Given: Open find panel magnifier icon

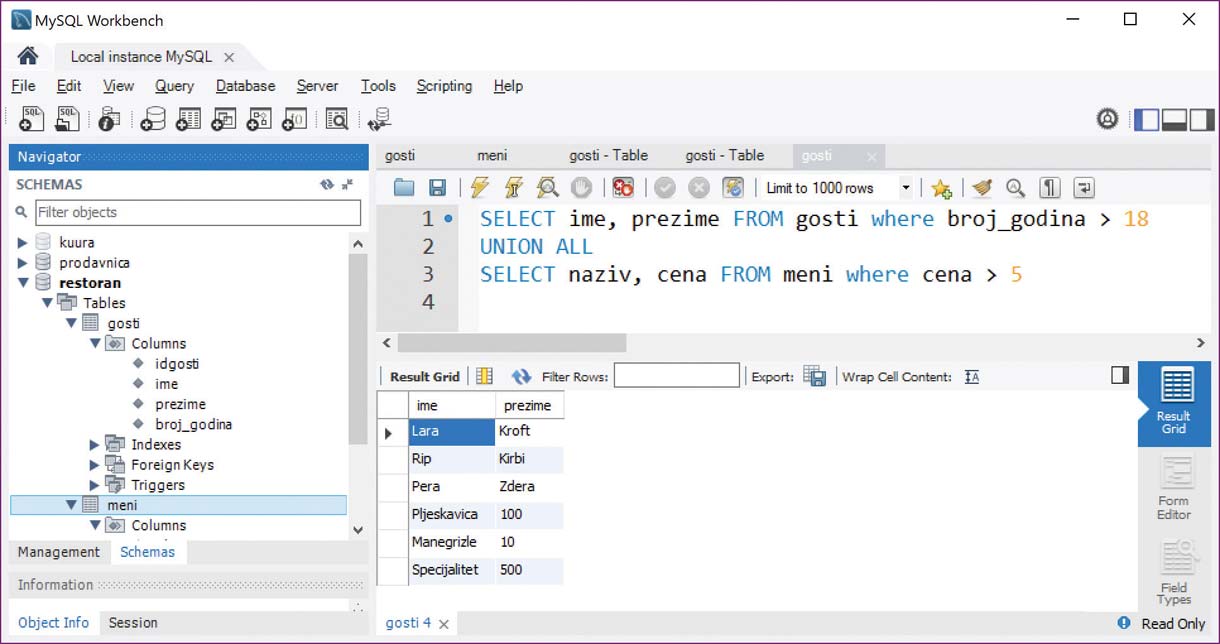Looking at the screenshot, I should (1015, 188).
